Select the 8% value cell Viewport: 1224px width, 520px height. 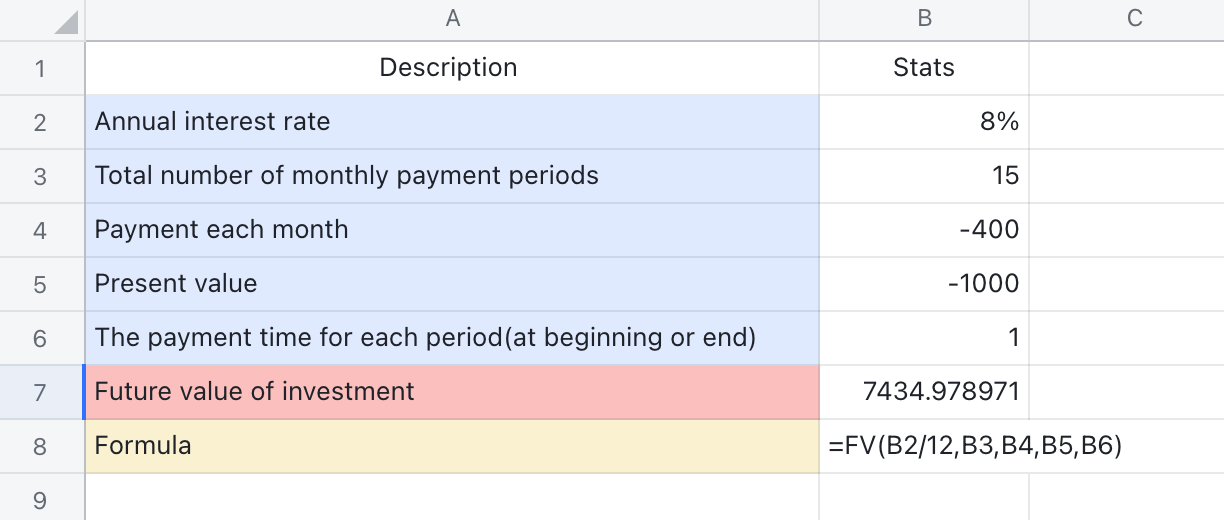point(923,122)
